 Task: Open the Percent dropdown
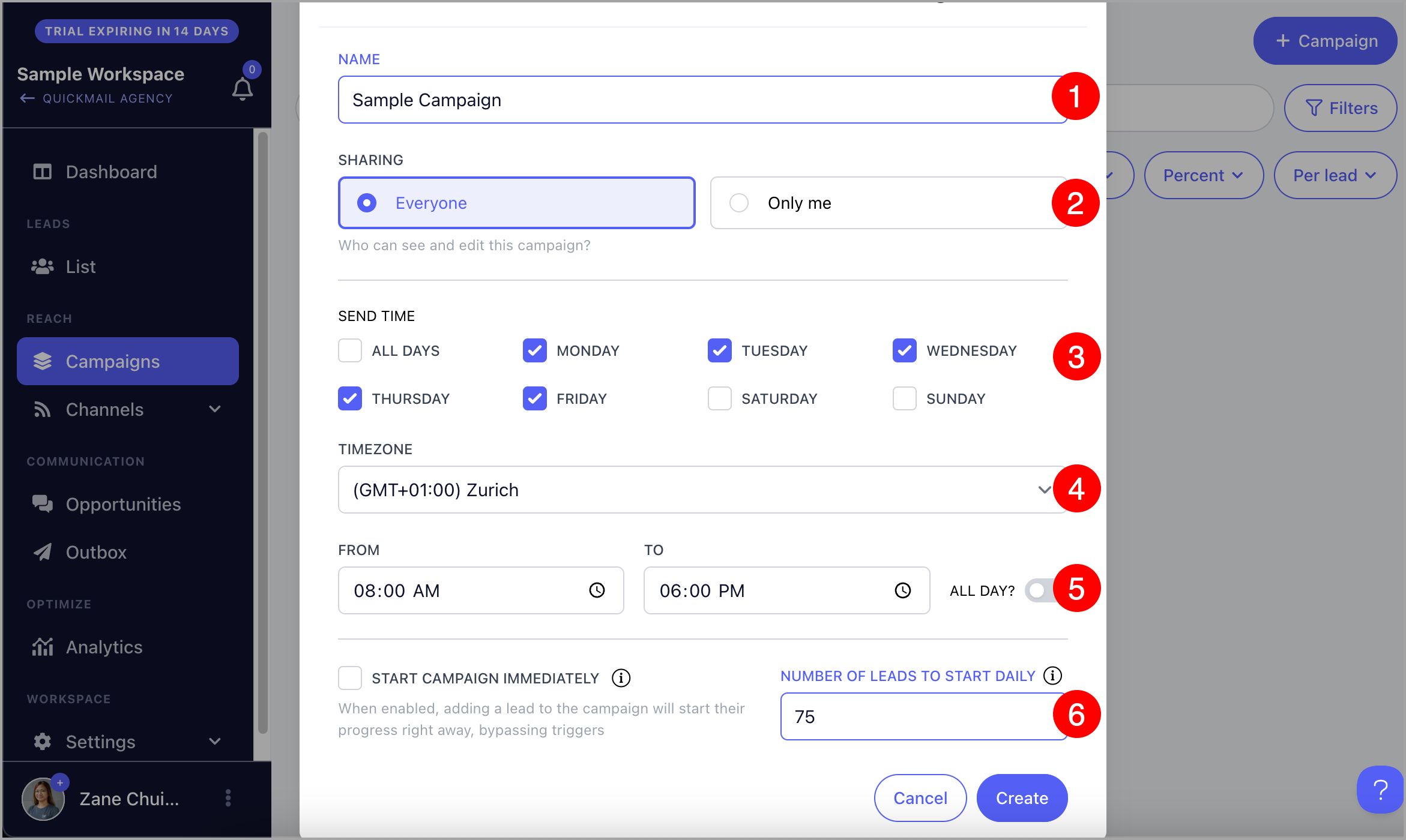coord(1204,175)
